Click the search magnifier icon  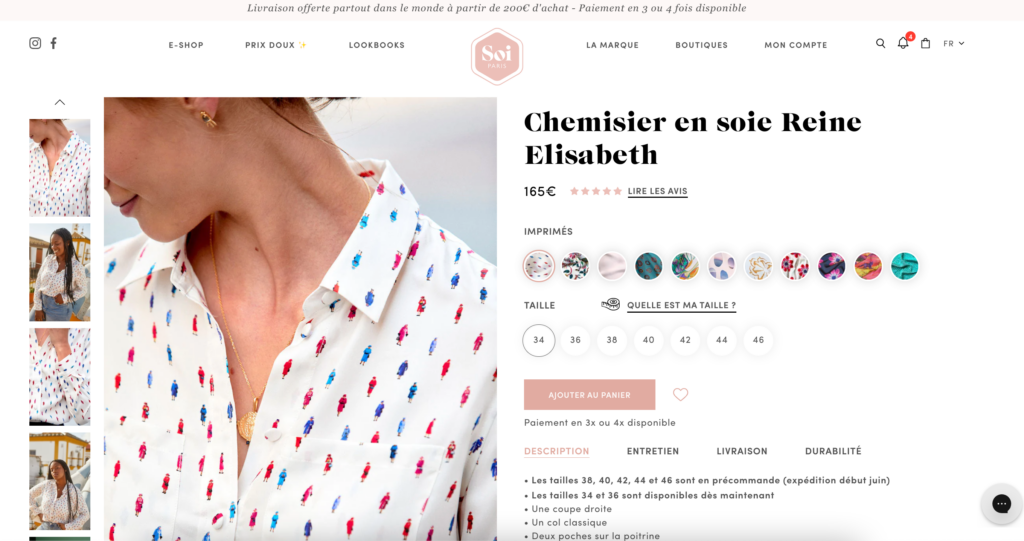[x=880, y=43]
